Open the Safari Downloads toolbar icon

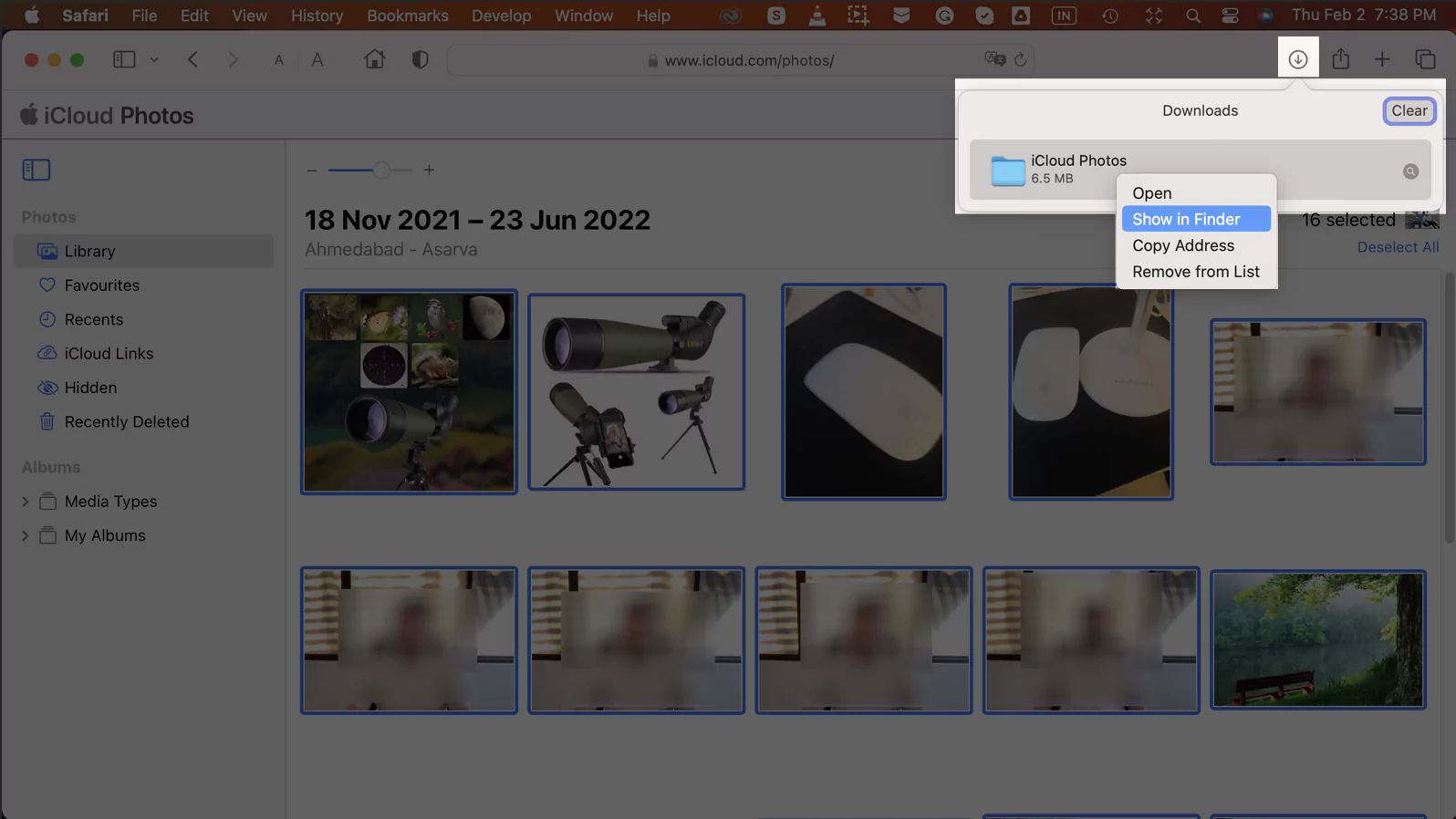click(1297, 59)
